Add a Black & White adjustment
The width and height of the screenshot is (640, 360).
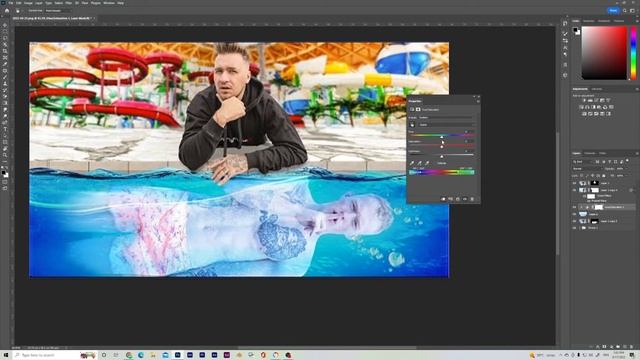[x=593, y=107]
